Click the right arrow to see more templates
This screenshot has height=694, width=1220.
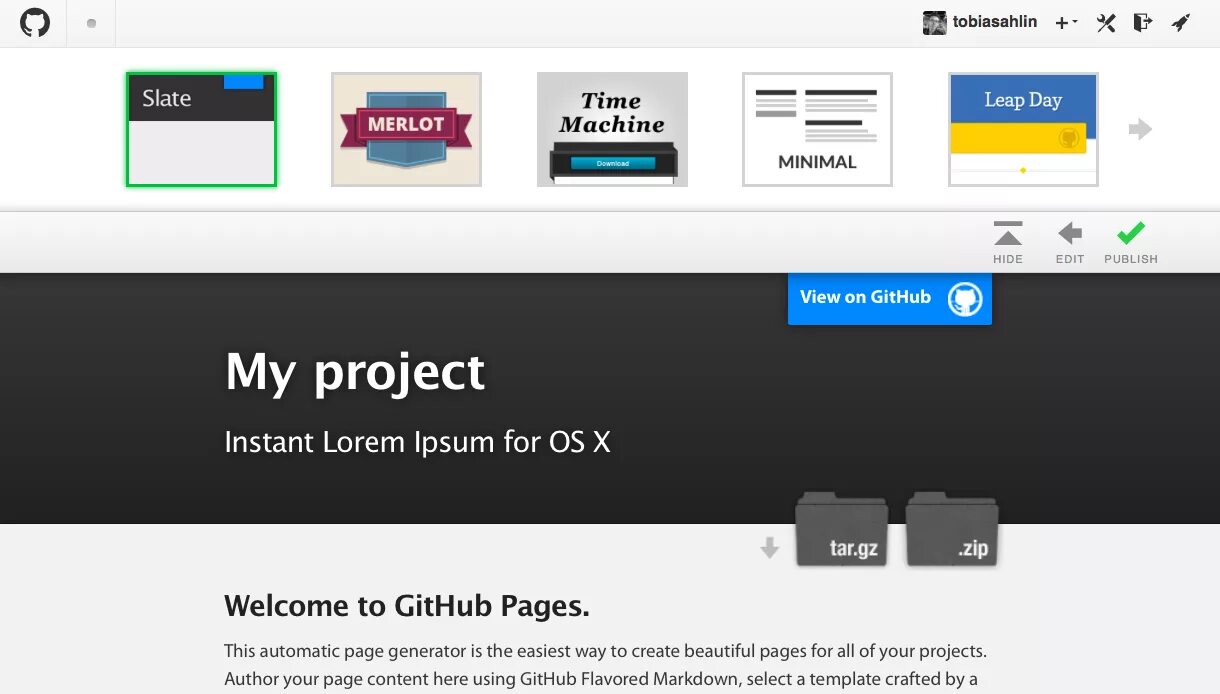1140,129
